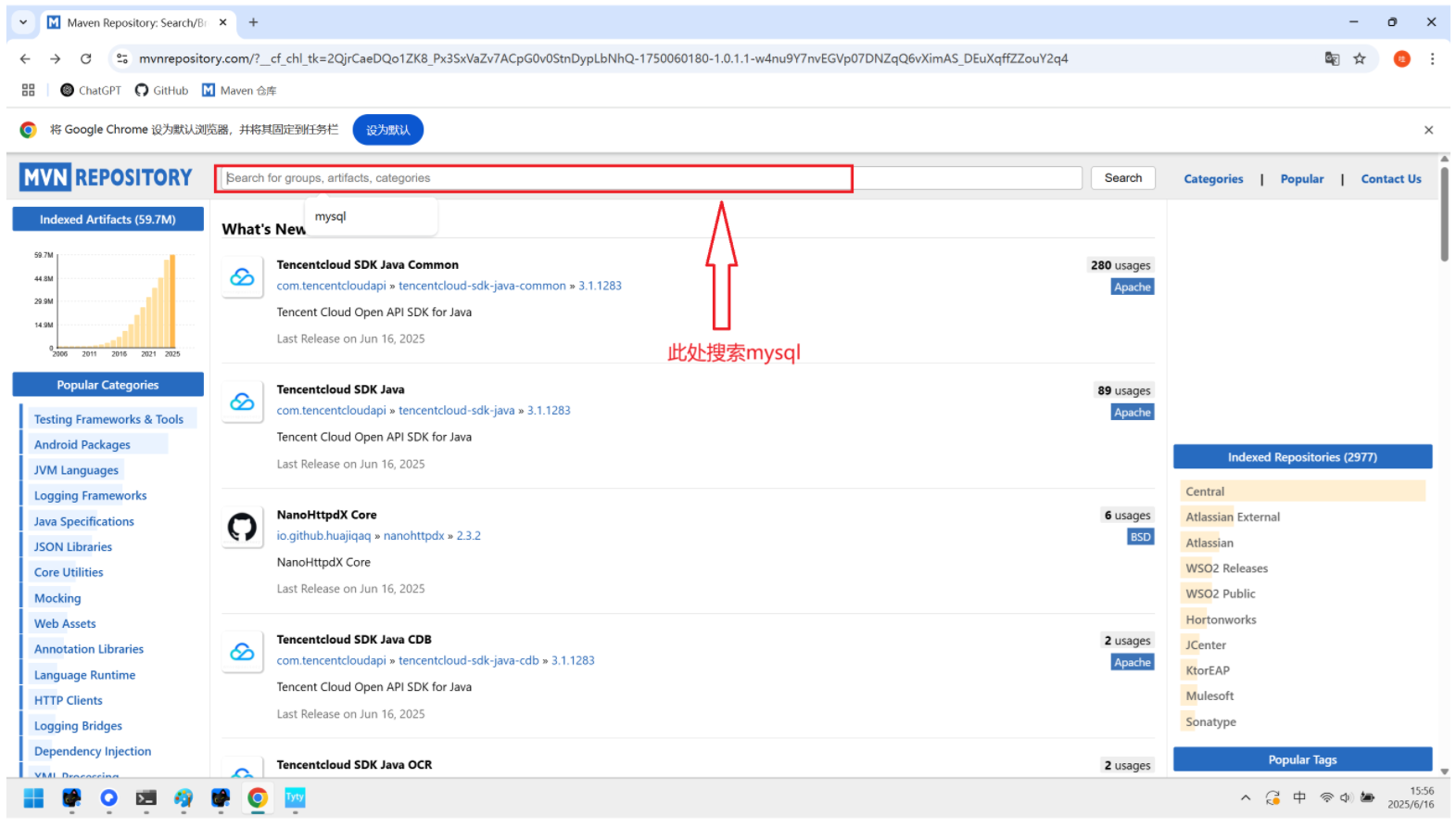This screenshot has width=1456, height=829.
Task: Close the Maven Repository tab
Action: (222, 22)
